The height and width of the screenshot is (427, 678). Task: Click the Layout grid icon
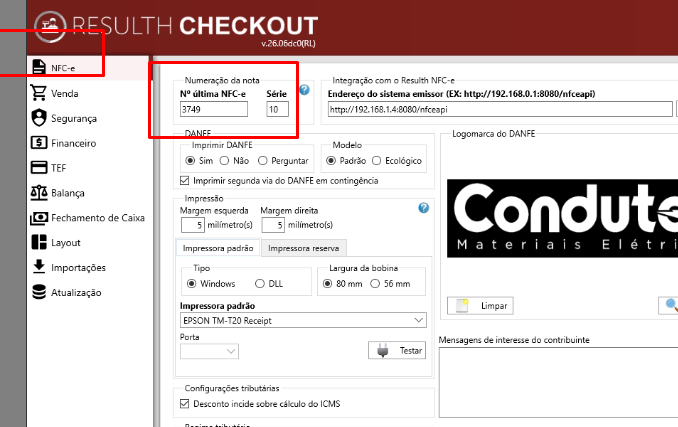(x=39, y=242)
